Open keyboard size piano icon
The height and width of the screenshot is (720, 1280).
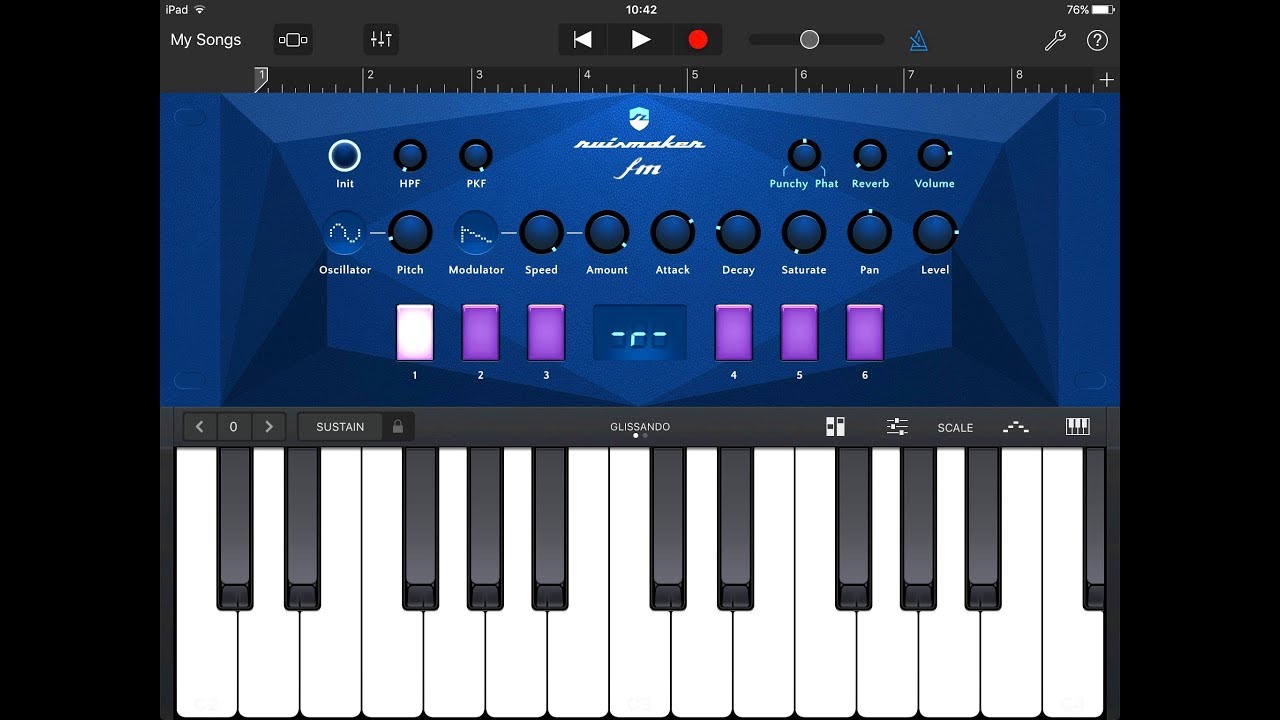[1078, 427]
